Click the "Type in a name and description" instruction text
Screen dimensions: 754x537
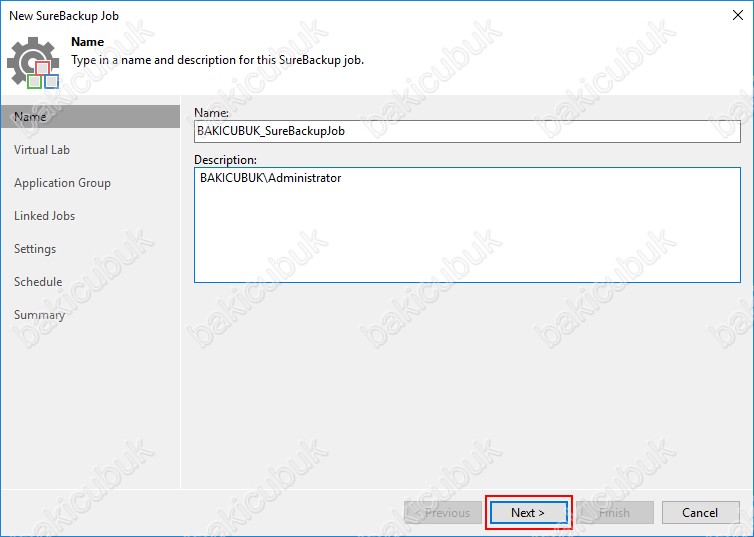[x=217, y=60]
